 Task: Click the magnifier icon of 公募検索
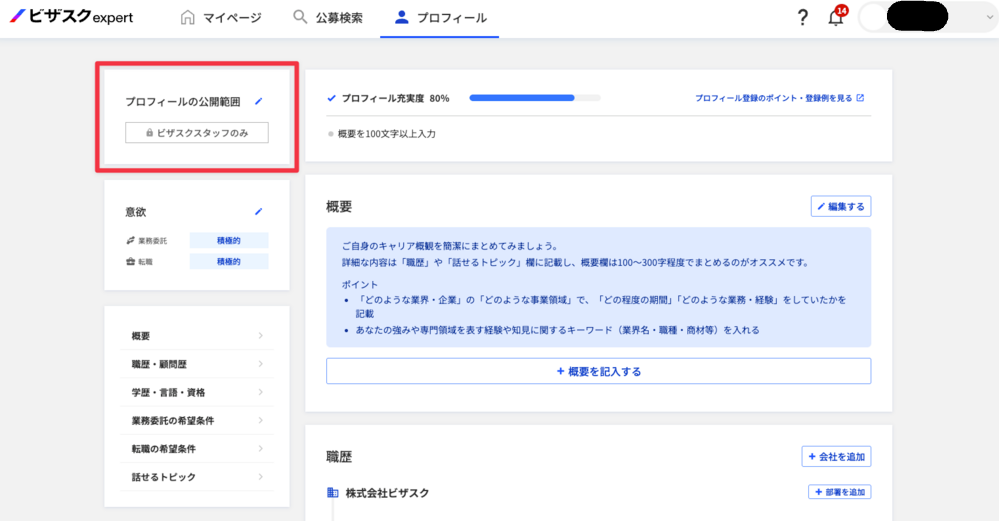299,17
